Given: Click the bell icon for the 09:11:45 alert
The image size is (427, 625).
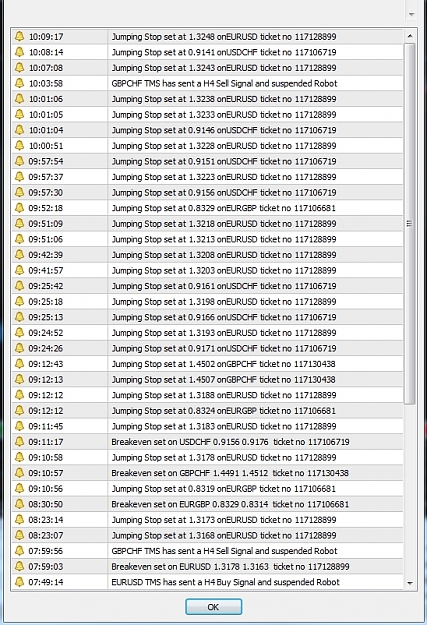Looking at the screenshot, I should point(19,426).
